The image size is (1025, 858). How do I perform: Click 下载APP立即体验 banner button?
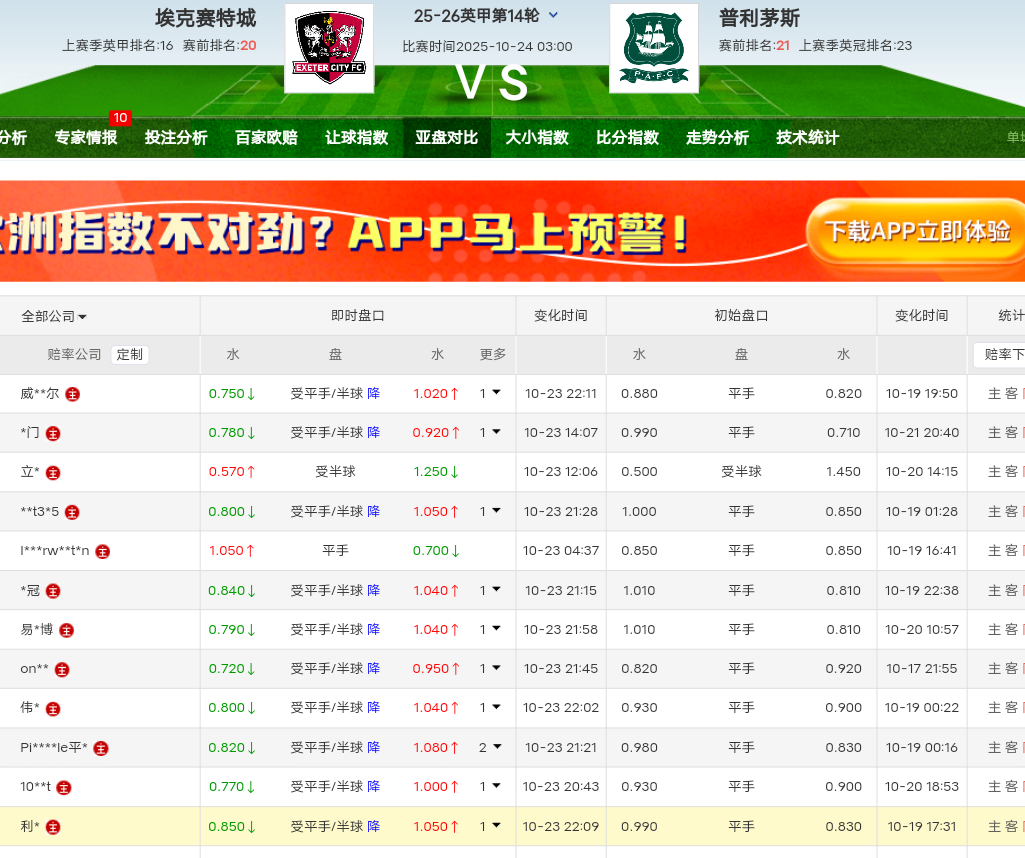point(916,232)
